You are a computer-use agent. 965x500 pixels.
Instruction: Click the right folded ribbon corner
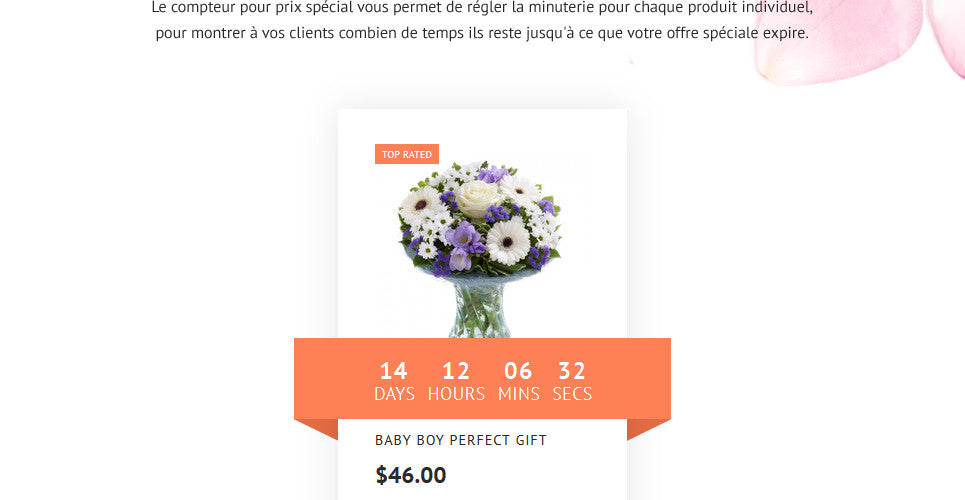[649, 429]
